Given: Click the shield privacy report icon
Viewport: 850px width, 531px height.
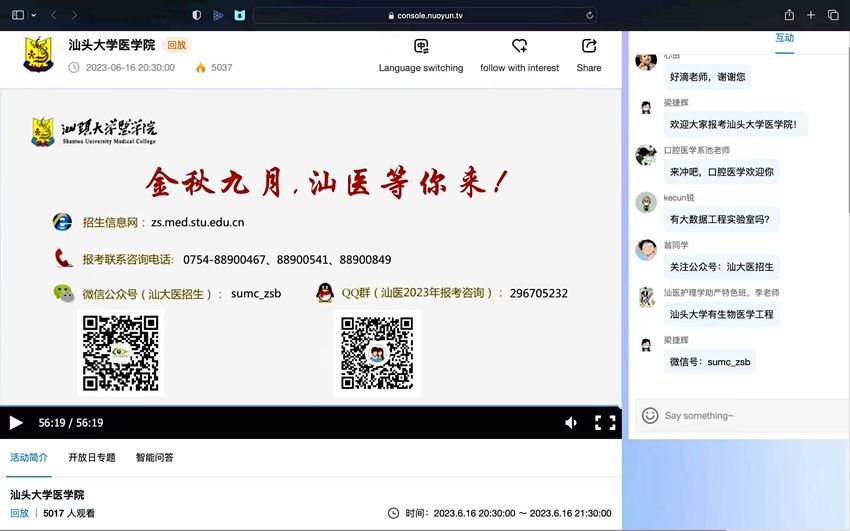Looking at the screenshot, I should 196,15.
